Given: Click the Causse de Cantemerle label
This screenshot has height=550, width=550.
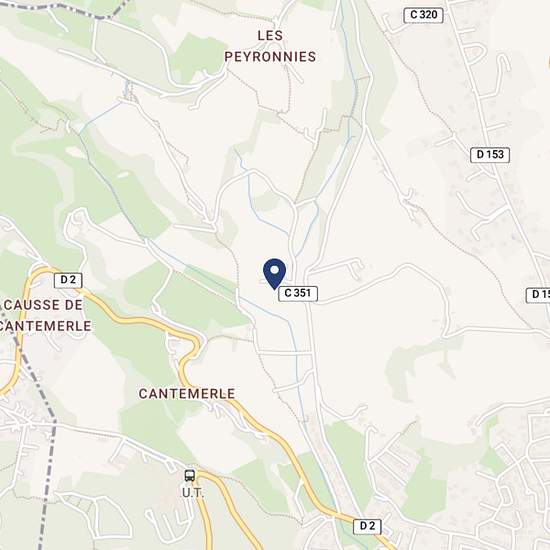Looking at the screenshot, I should (x=45, y=315).
